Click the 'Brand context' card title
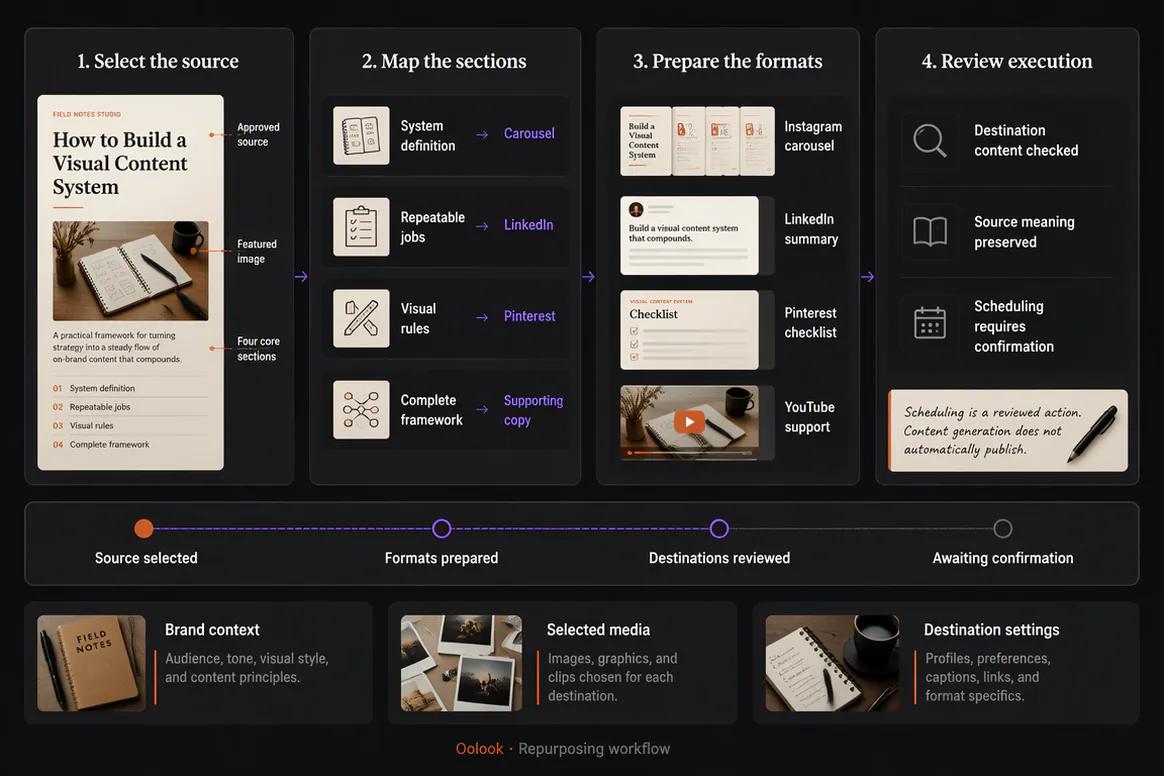The height and width of the screenshot is (776, 1164). pos(212,630)
